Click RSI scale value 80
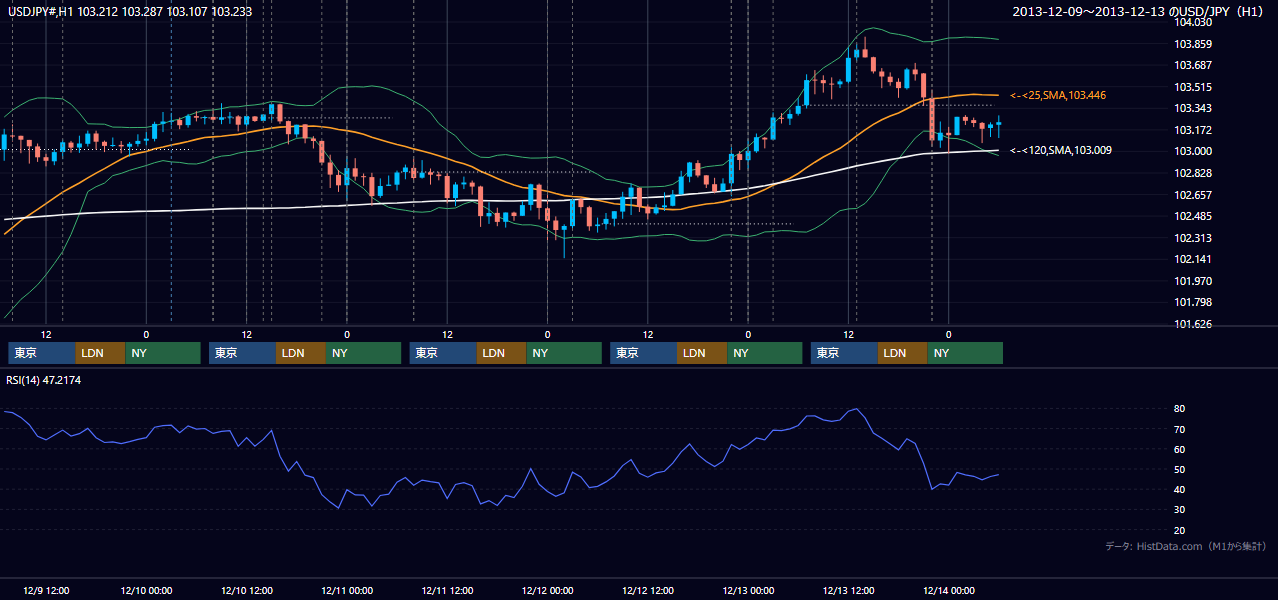The height and width of the screenshot is (600, 1278). tap(1180, 409)
